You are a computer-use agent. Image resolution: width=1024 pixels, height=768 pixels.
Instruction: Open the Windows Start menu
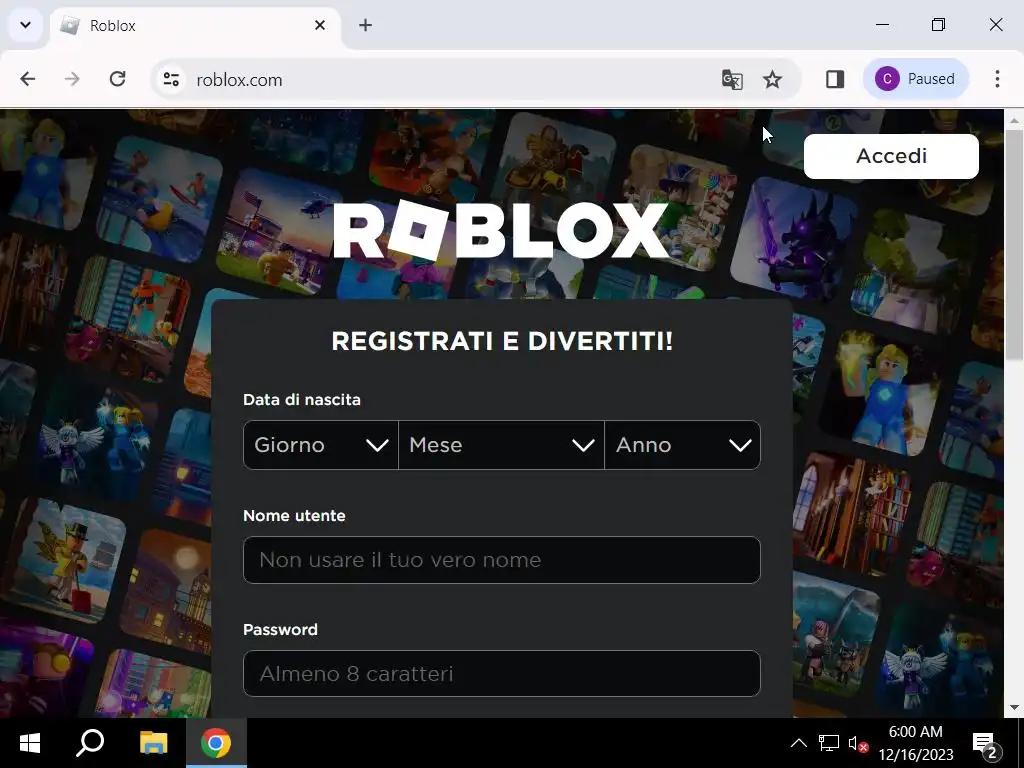point(29,743)
